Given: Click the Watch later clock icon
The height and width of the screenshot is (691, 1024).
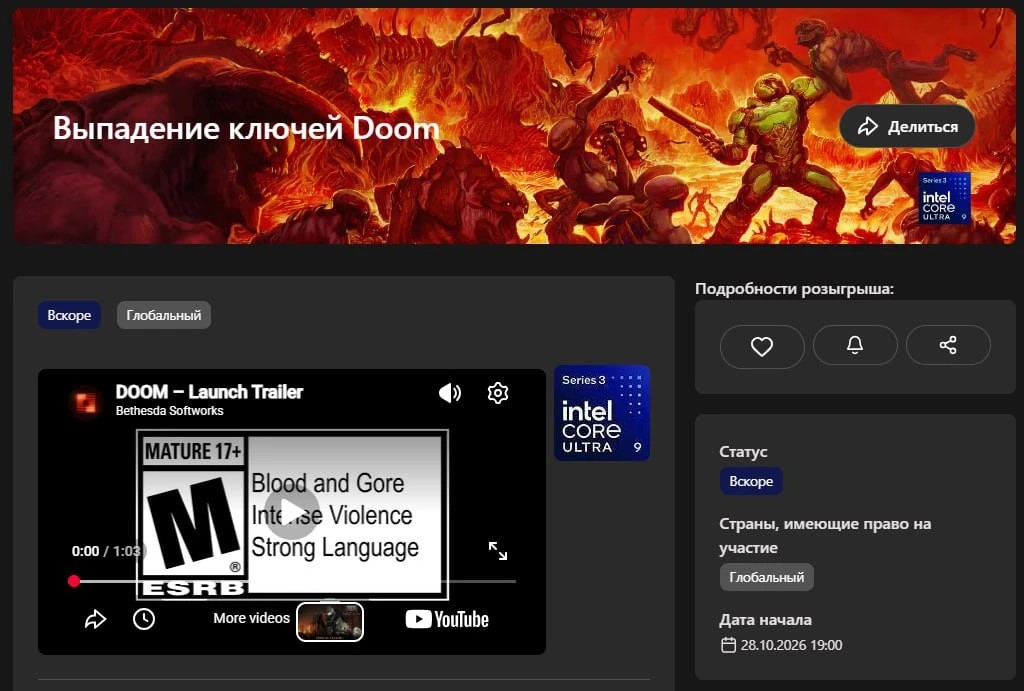Looking at the screenshot, I should [x=144, y=619].
